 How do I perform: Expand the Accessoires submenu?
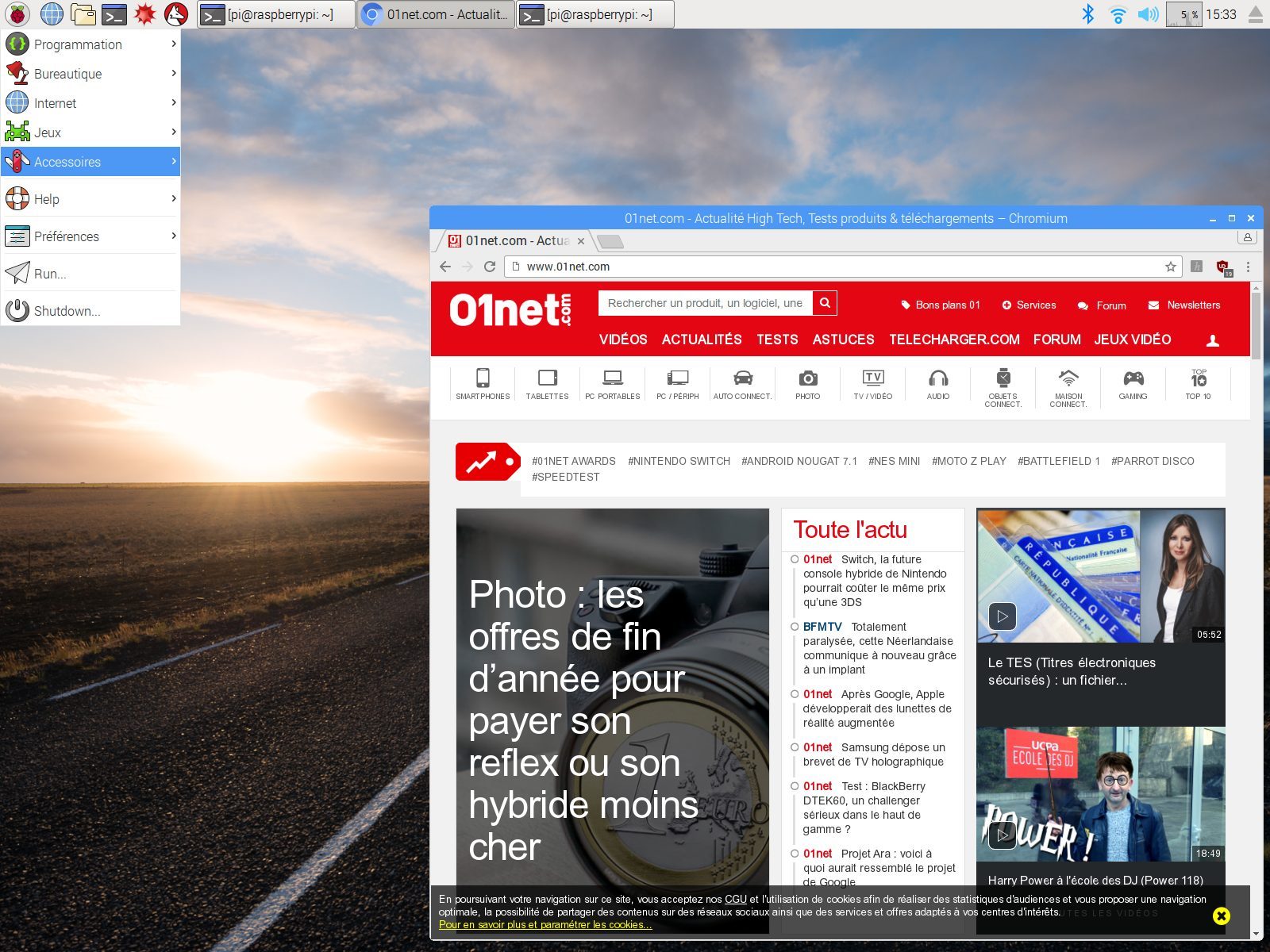(x=90, y=162)
